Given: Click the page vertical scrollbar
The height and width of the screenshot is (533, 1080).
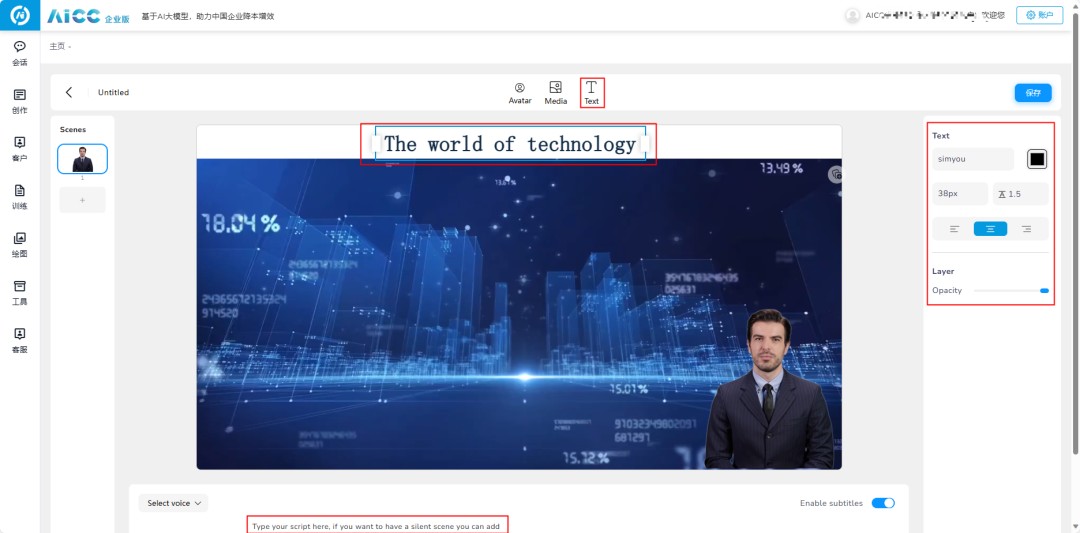Looking at the screenshot, I should coord(1076,234).
